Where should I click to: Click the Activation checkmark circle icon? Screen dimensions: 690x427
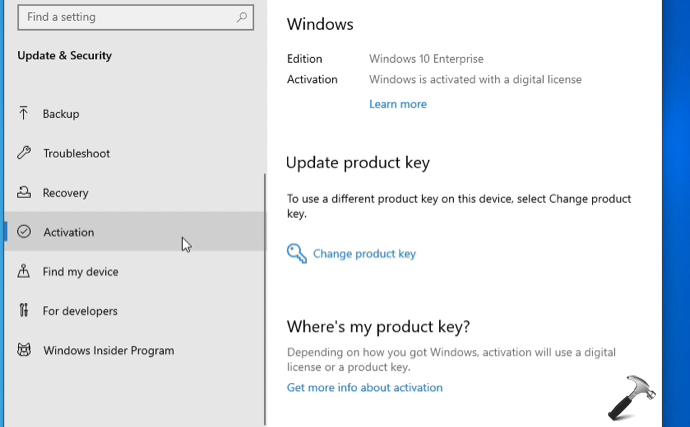tap(24, 232)
